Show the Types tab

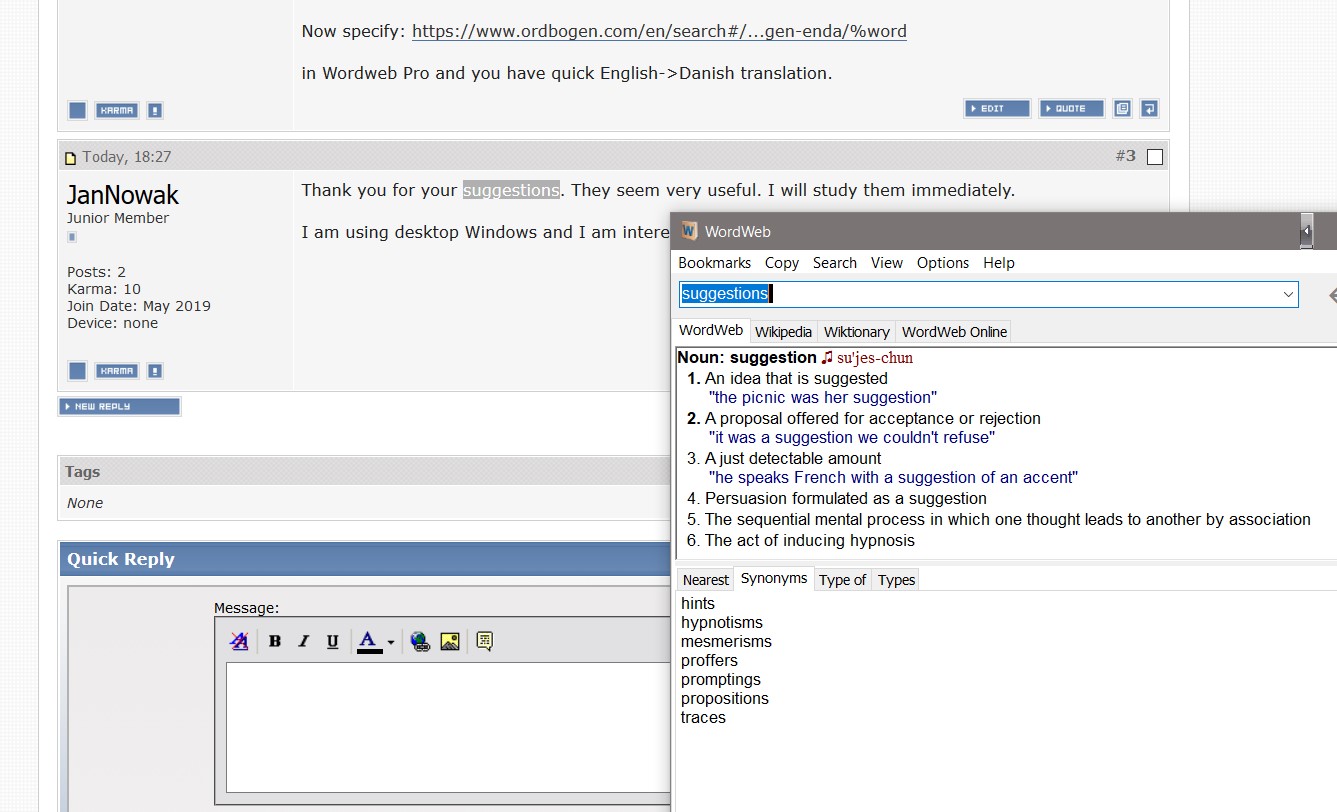click(896, 580)
